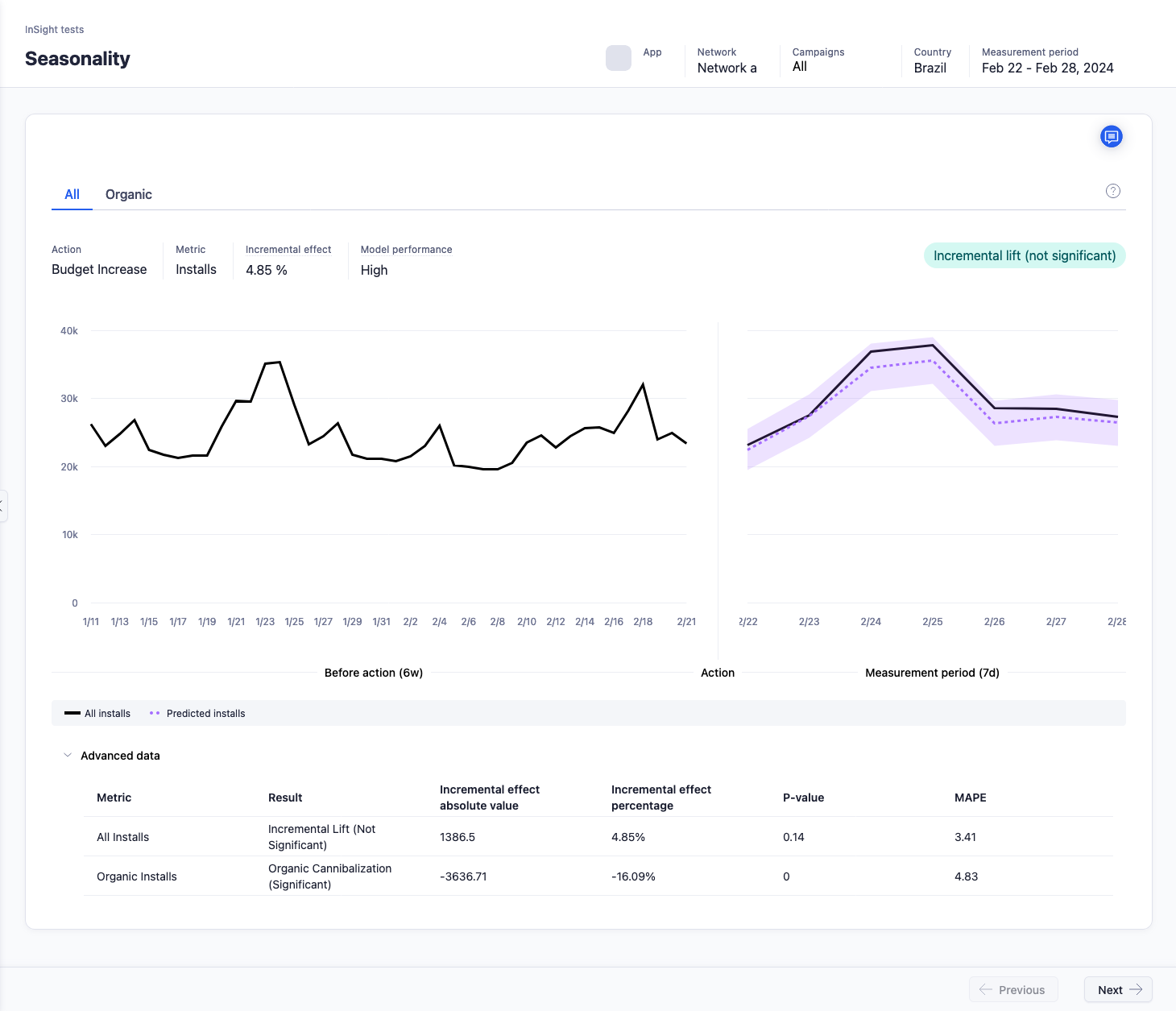Toggle the Predicted installs legend entry
The image size is (1176, 1011).
click(x=197, y=713)
